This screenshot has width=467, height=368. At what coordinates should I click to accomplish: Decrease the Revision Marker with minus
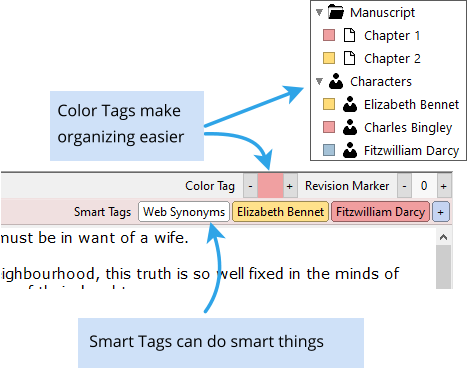pos(404,186)
